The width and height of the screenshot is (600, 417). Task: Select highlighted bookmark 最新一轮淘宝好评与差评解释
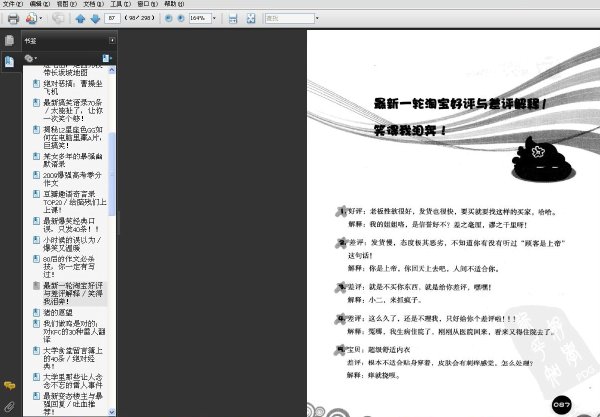click(x=73, y=293)
